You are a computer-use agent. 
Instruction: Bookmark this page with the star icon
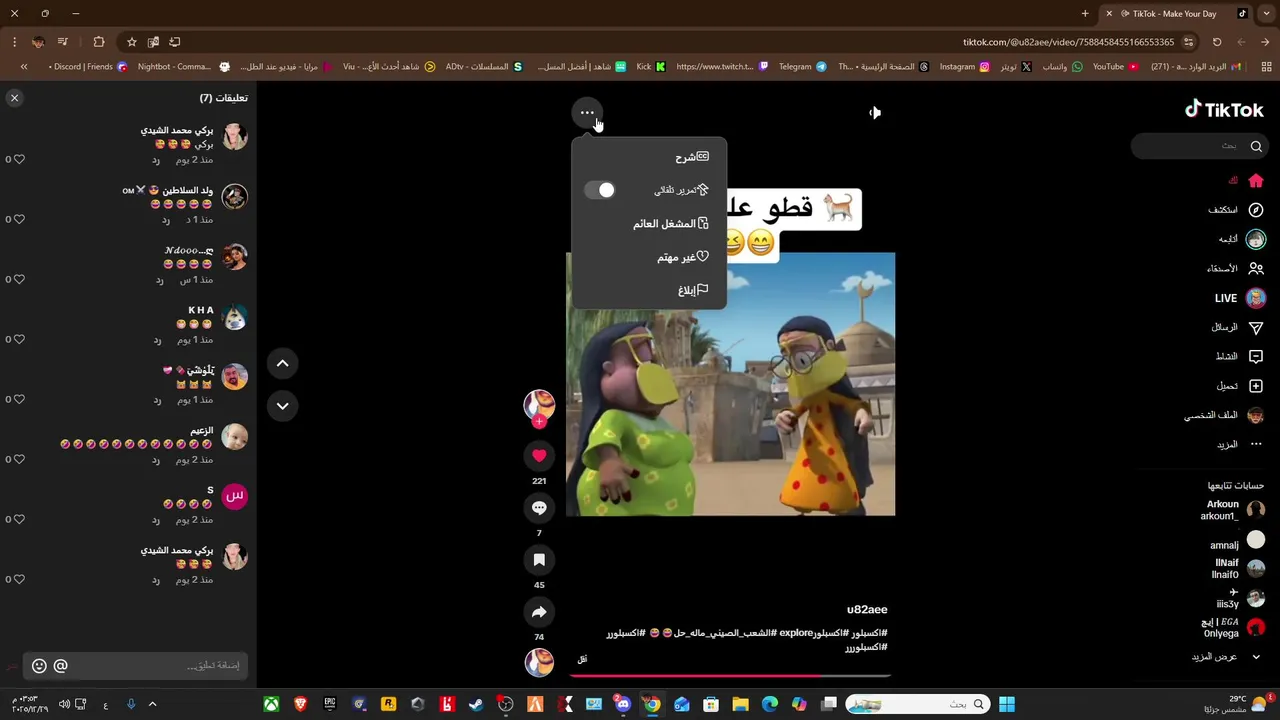[131, 42]
